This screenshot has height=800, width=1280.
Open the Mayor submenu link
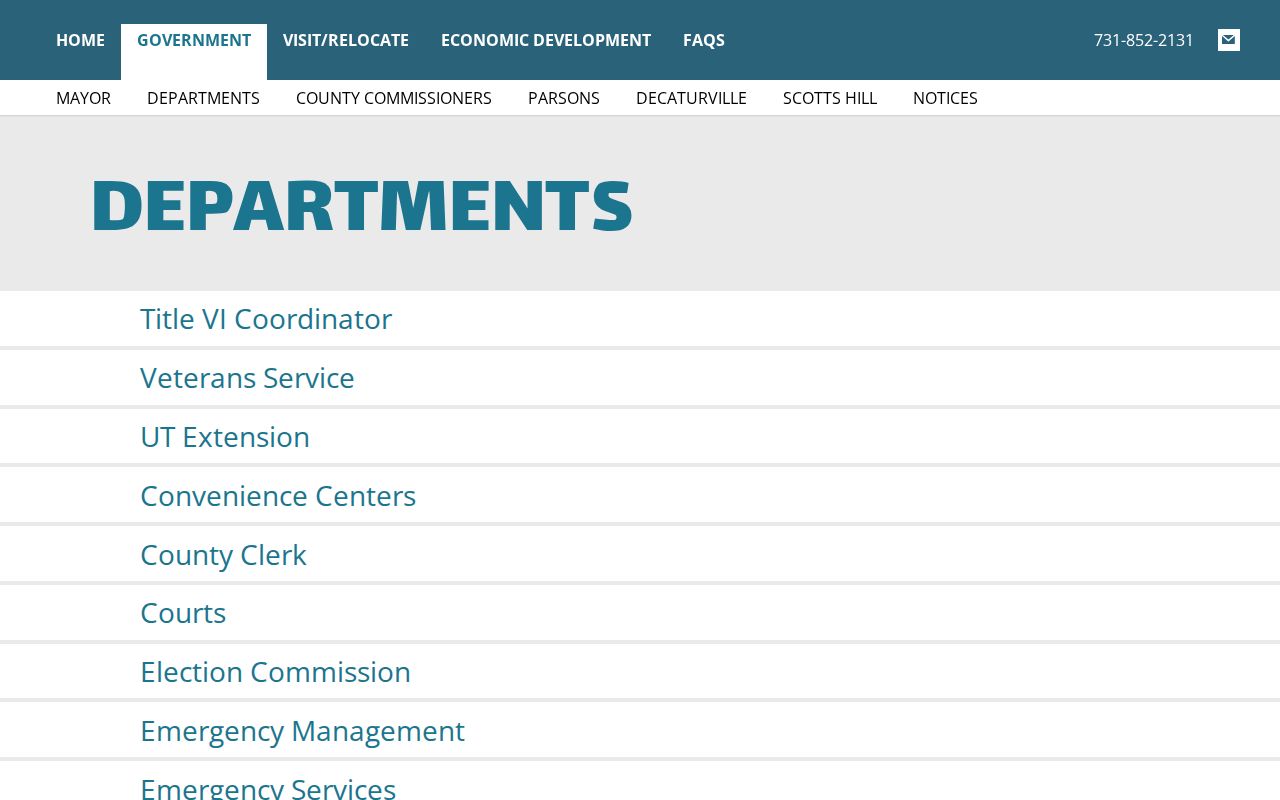[83, 98]
